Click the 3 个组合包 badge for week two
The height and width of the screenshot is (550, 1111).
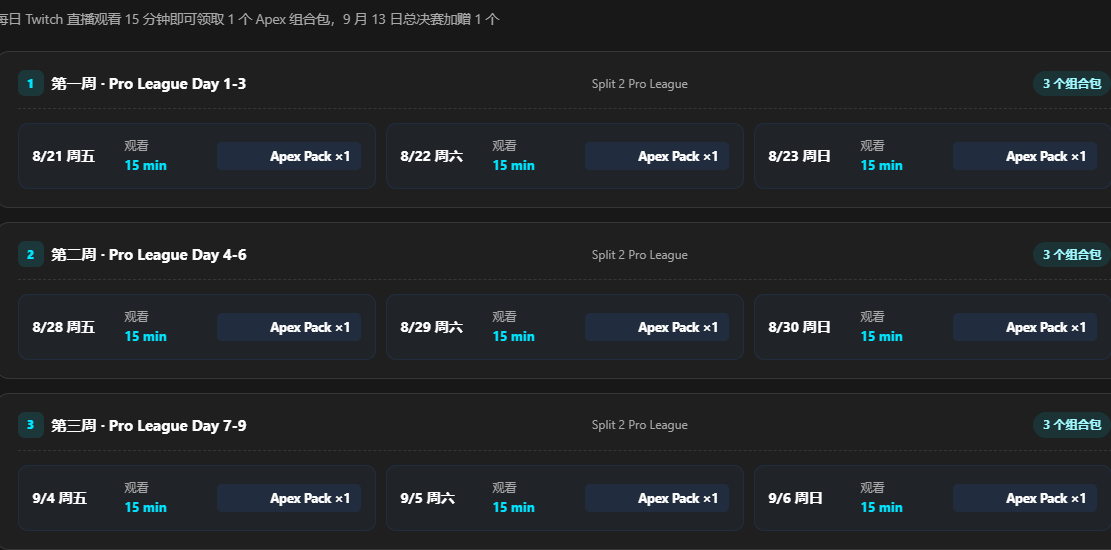point(1071,254)
